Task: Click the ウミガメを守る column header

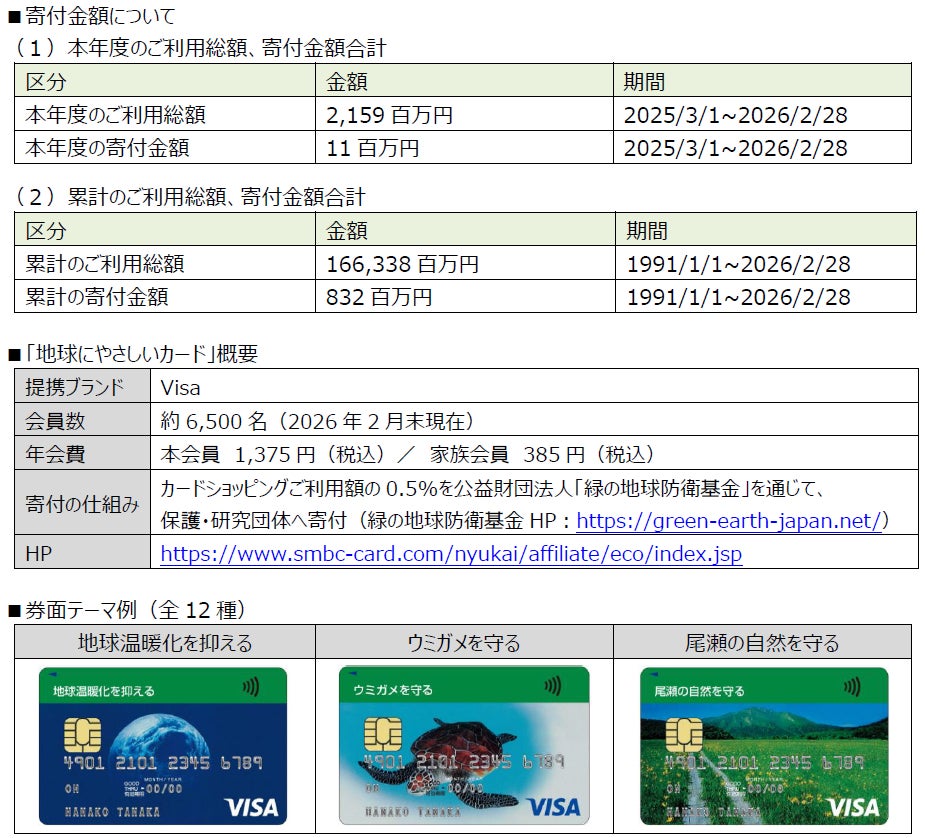Action: (464, 642)
